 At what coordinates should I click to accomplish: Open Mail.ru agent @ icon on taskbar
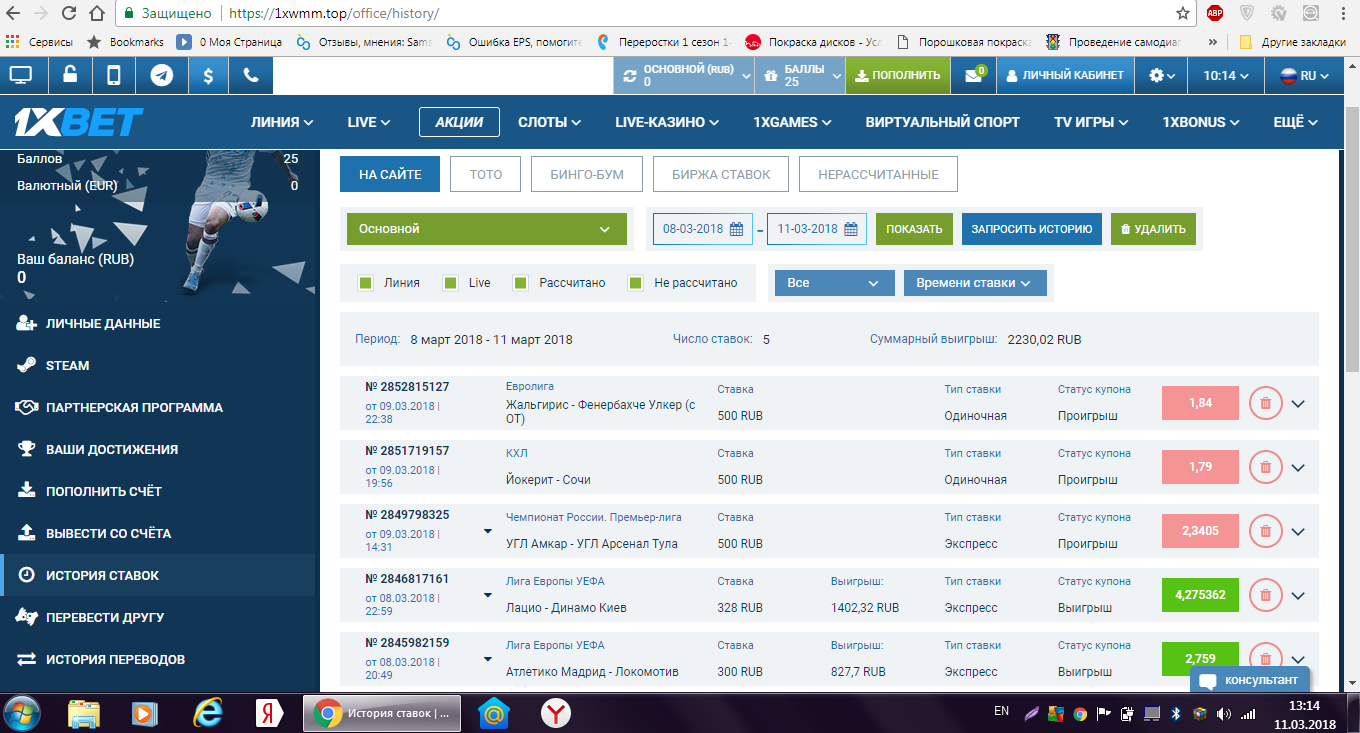[x=494, y=713]
